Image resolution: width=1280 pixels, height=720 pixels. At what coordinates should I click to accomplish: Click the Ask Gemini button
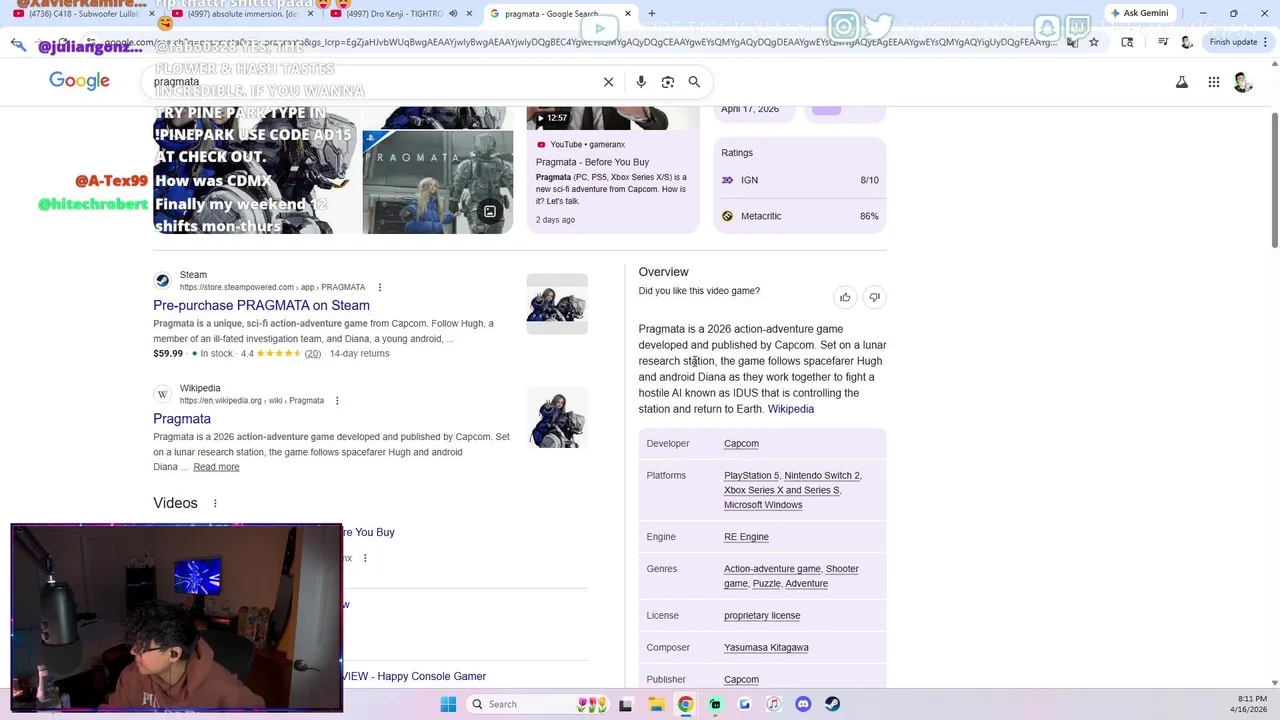(x=1138, y=13)
